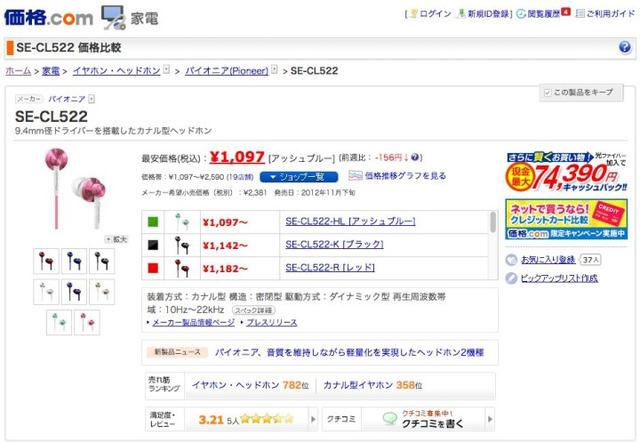Go to 家電 breadcrumb link

pos(51,71)
